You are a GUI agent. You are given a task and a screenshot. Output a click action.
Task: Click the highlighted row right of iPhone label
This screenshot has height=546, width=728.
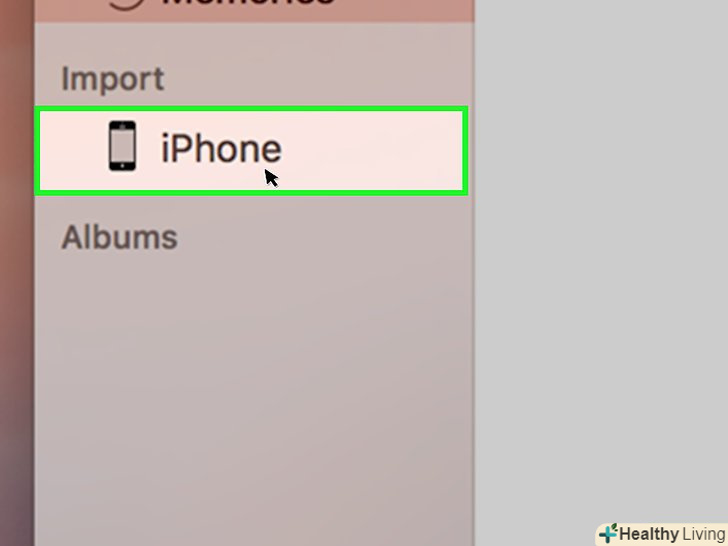pos(371,150)
